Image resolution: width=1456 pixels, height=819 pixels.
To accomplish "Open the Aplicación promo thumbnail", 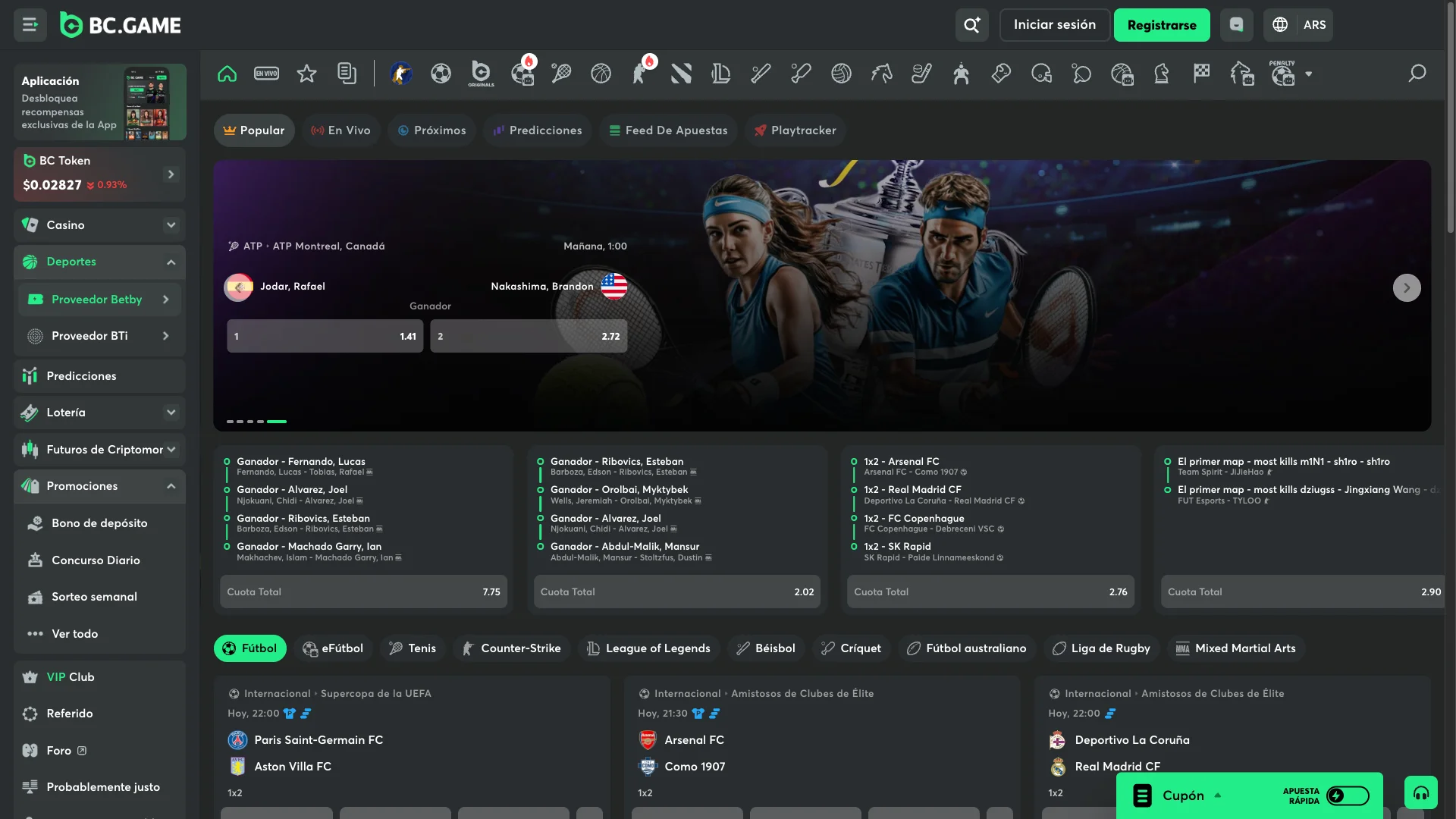I will pos(99,102).
